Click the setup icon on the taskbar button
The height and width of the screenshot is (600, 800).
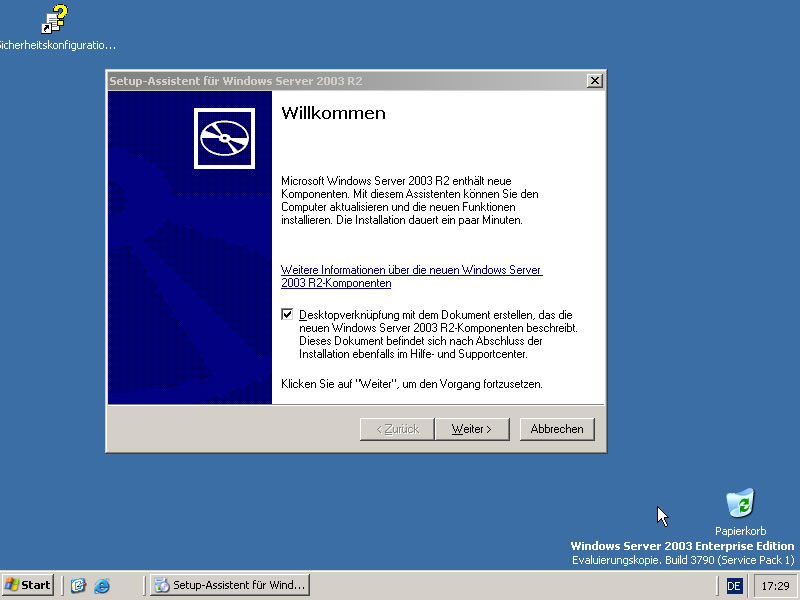click(162, 585)
